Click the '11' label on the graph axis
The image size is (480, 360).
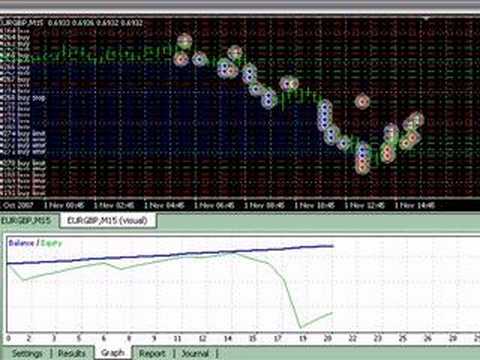pos(177,339)
